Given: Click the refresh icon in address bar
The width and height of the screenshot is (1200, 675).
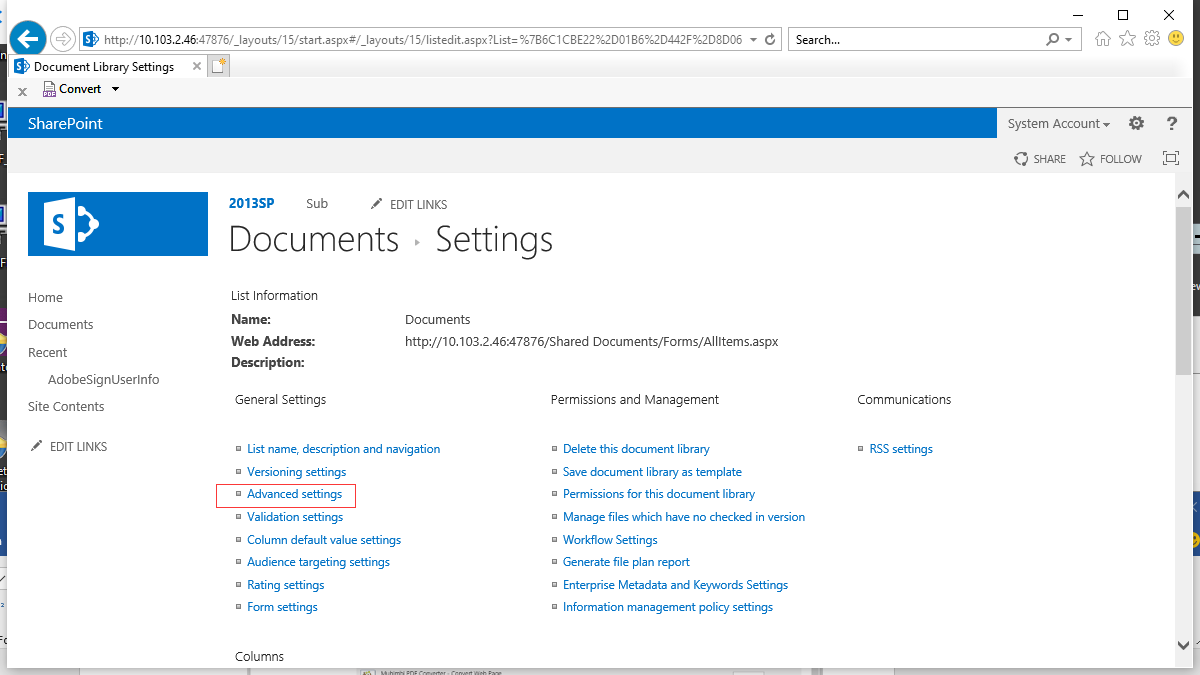Looking at the screenshot, I should [770, 40].
